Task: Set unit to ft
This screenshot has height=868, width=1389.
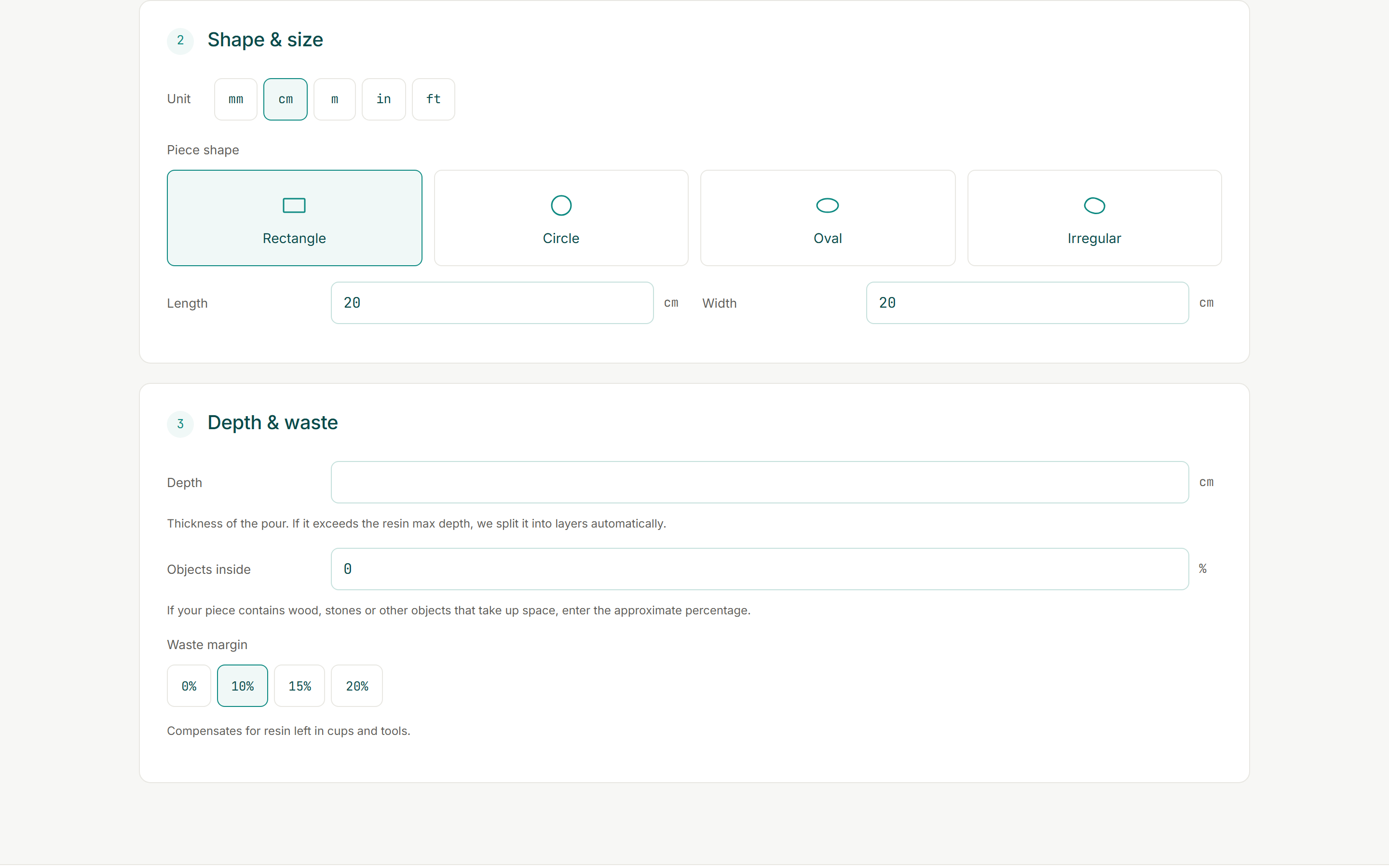Action: tap(434, 99)
